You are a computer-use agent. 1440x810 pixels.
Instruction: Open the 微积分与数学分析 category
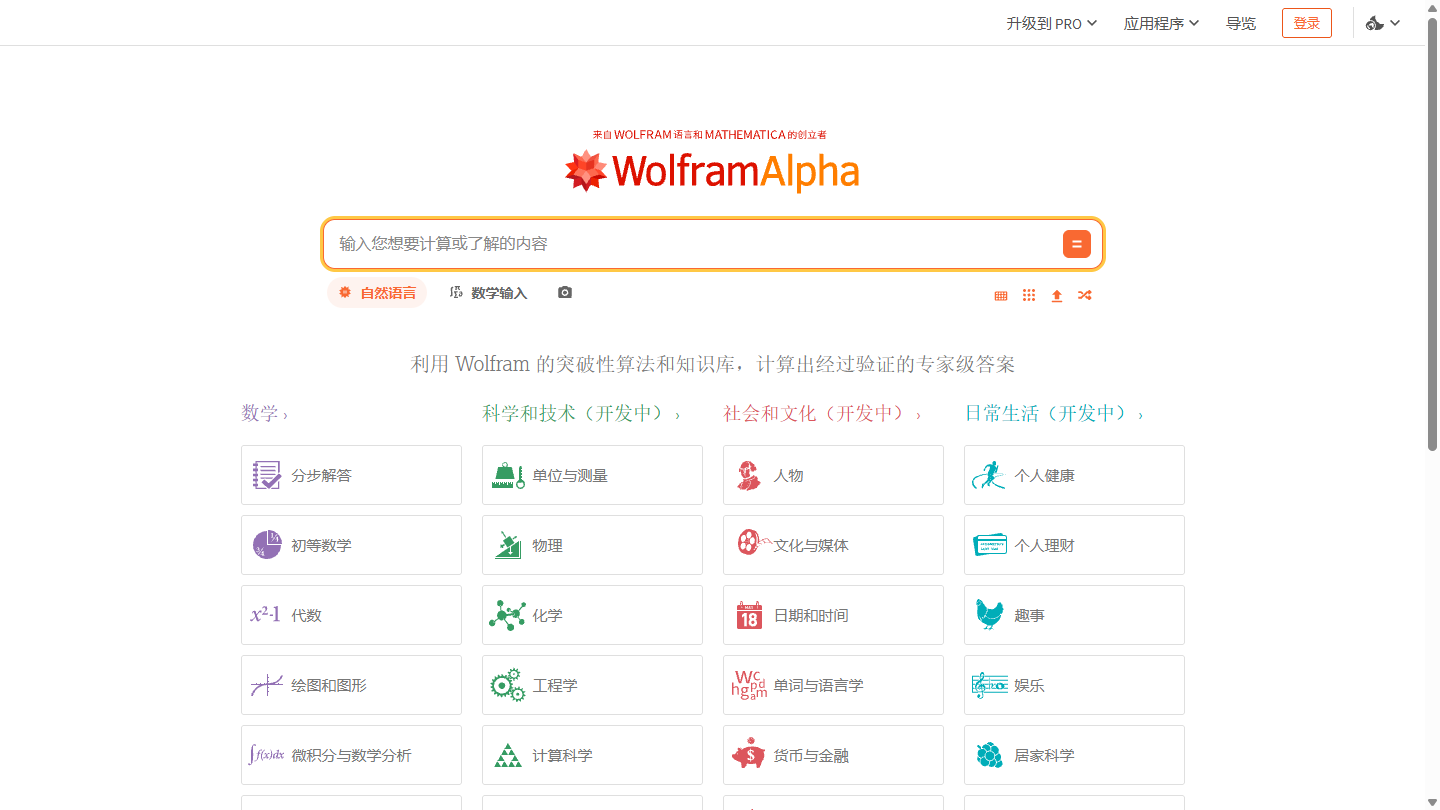351,755
